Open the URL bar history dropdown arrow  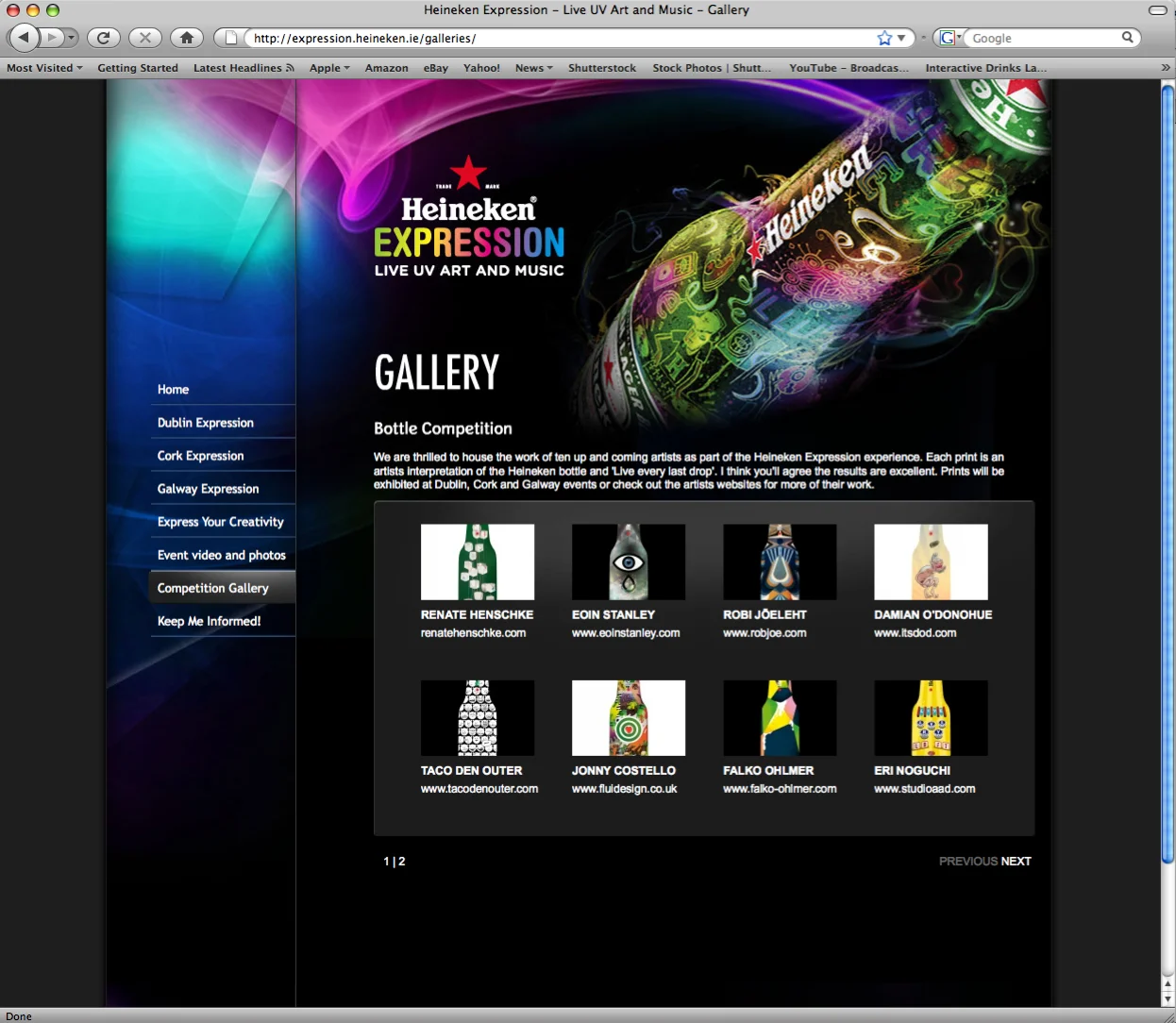pyautogui.click(x=901, y=38)
